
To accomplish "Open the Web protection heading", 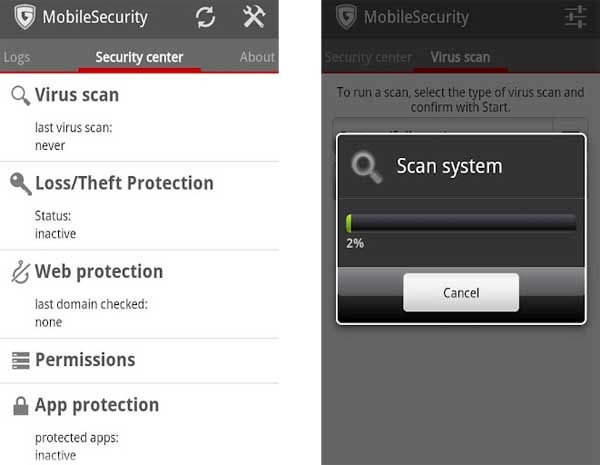I will [x=99, y=271].
